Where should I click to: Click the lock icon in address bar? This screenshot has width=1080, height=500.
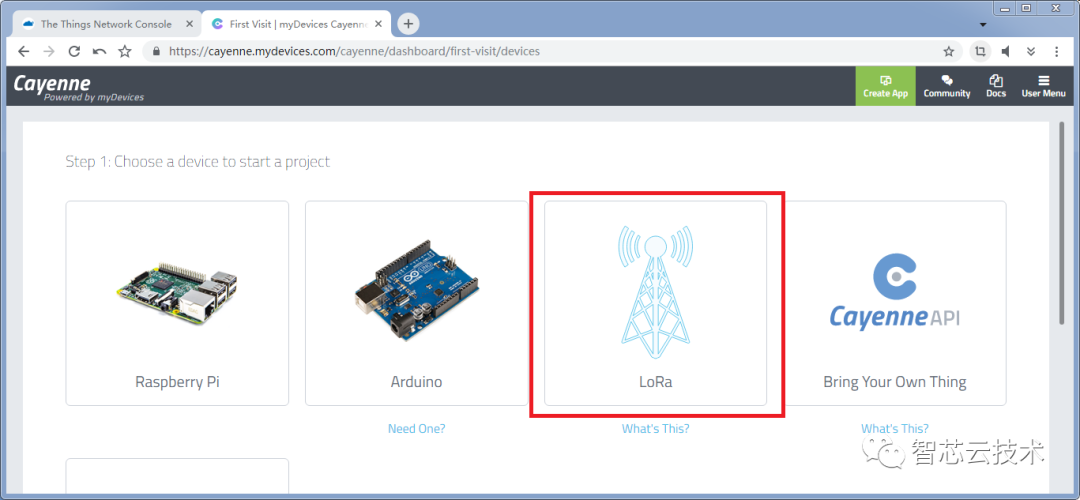156,52
